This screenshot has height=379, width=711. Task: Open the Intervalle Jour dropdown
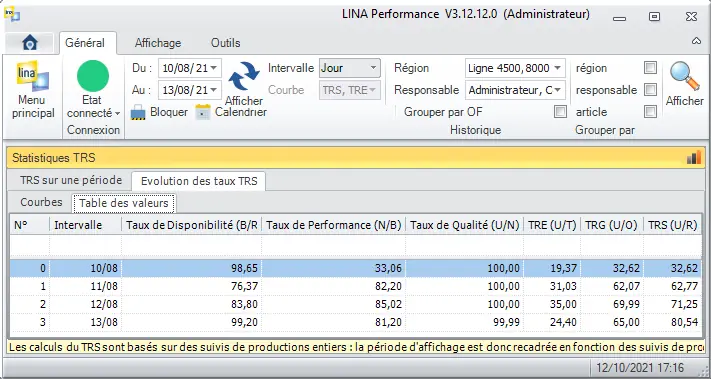(x=373, y=68)
